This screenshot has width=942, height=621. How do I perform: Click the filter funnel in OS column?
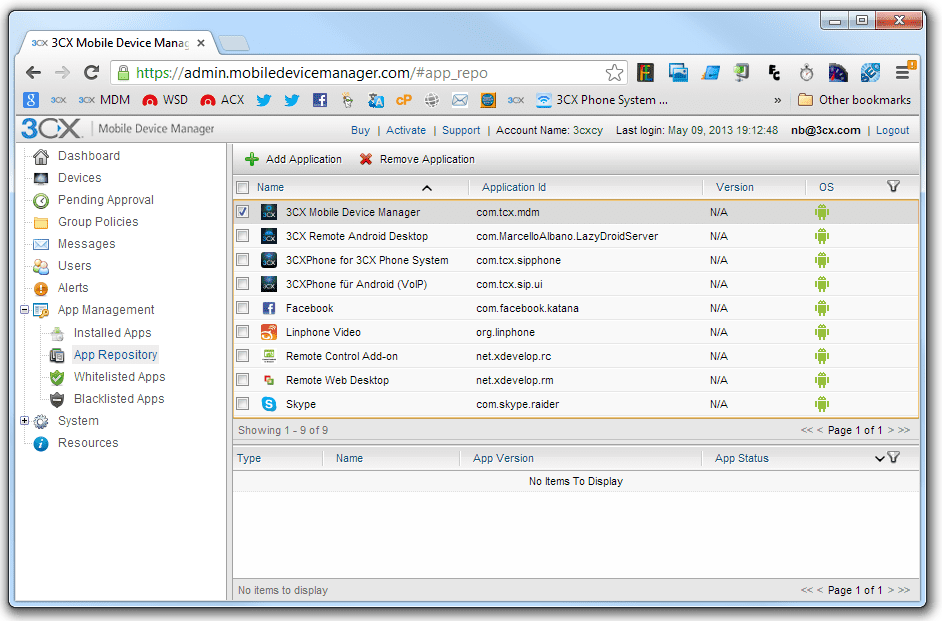pos(893,187)
